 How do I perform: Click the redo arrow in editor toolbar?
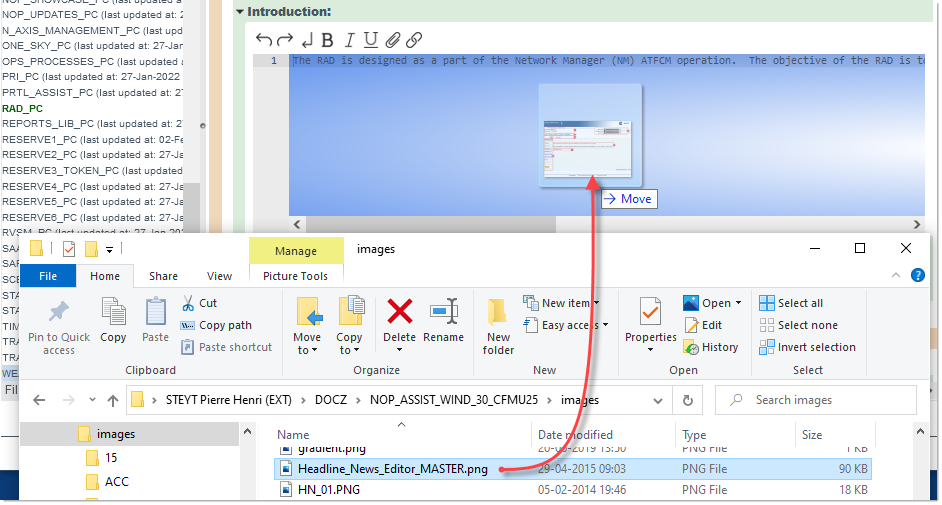[x=284, y=40]
